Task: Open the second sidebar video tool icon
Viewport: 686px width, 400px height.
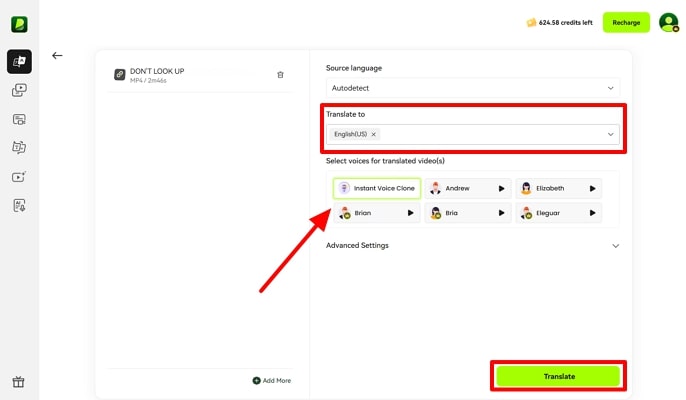Action: pyautogui.click(x=19, y=90)
